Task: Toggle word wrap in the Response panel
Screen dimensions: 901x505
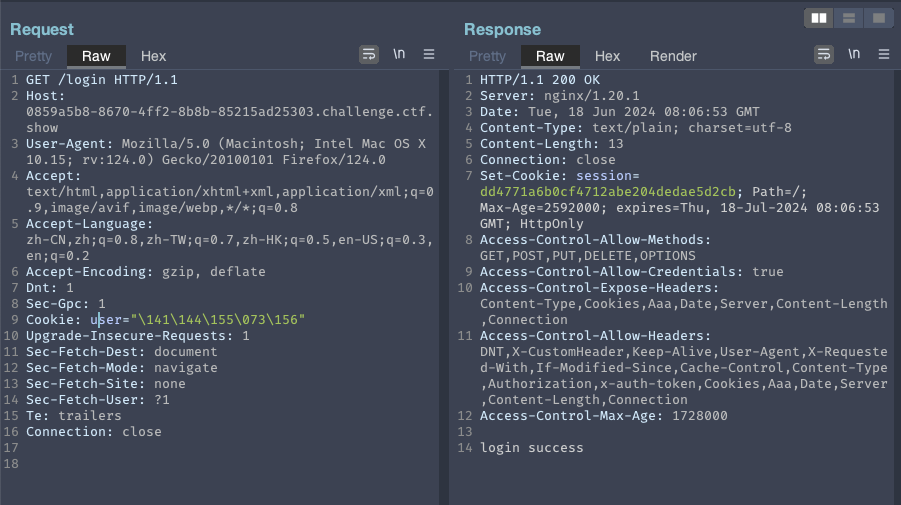Action: [x=824, y=55]
